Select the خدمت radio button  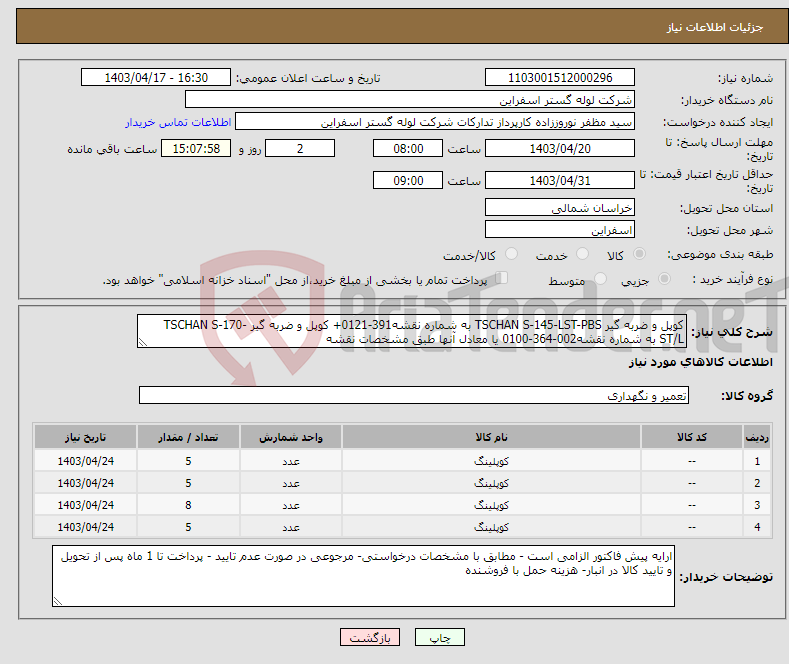tap(582, 254)
